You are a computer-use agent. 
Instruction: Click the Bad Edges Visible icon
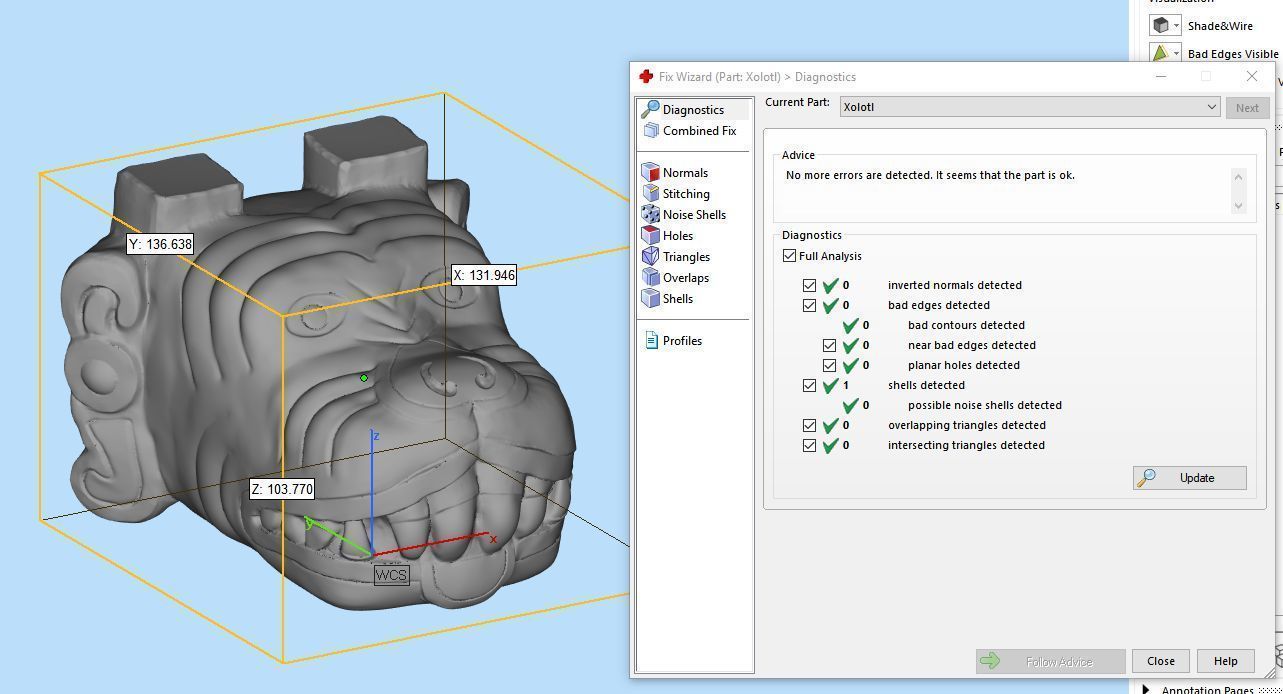[1161, 53]
